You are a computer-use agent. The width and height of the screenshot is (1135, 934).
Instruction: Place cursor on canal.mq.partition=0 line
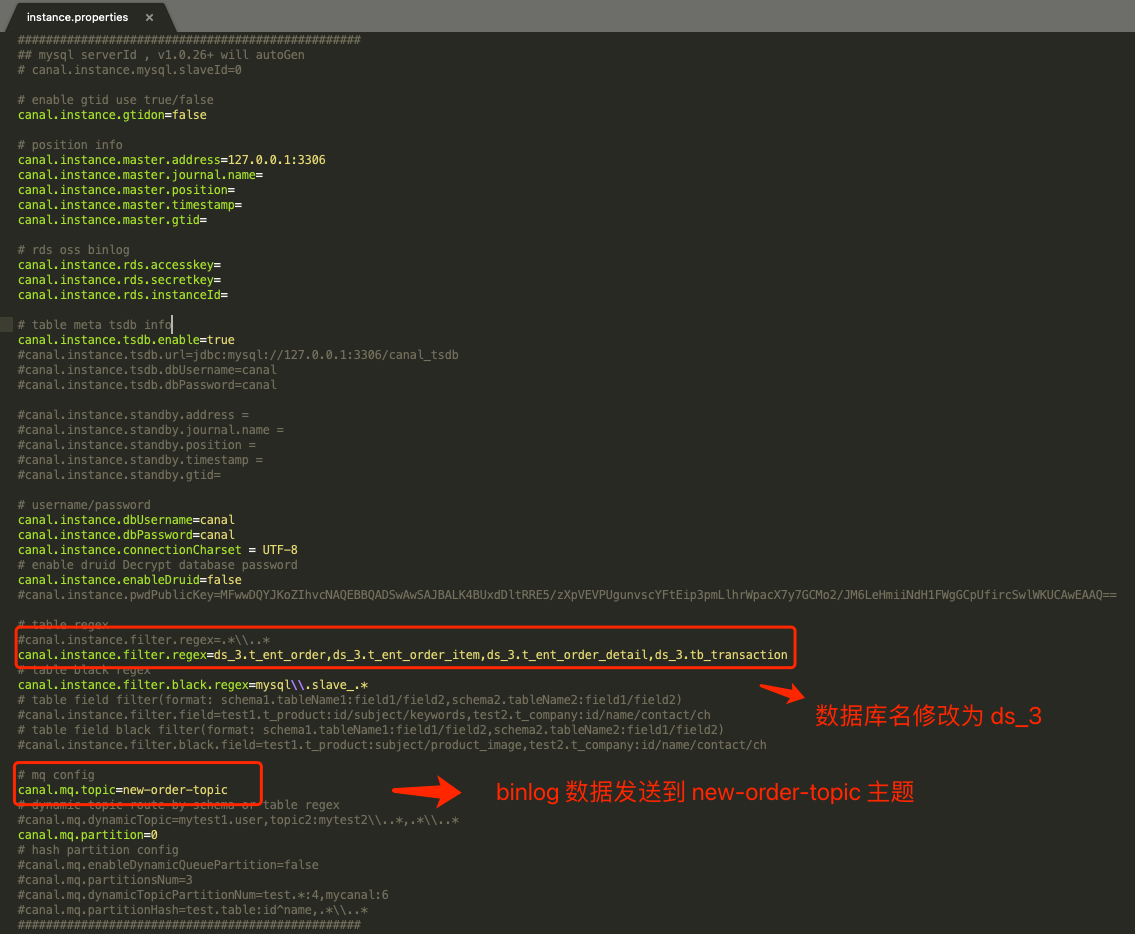88,835
